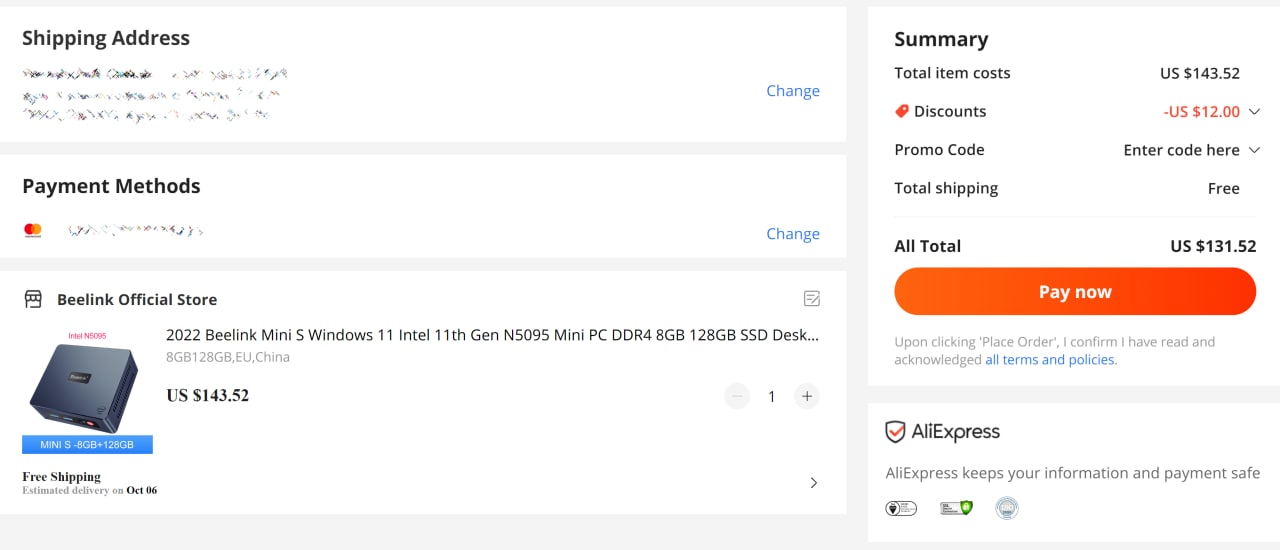Change the payment method
The height and width of the screenshot is (550, 1280).
pyautogui.click(x=793, y=234)
